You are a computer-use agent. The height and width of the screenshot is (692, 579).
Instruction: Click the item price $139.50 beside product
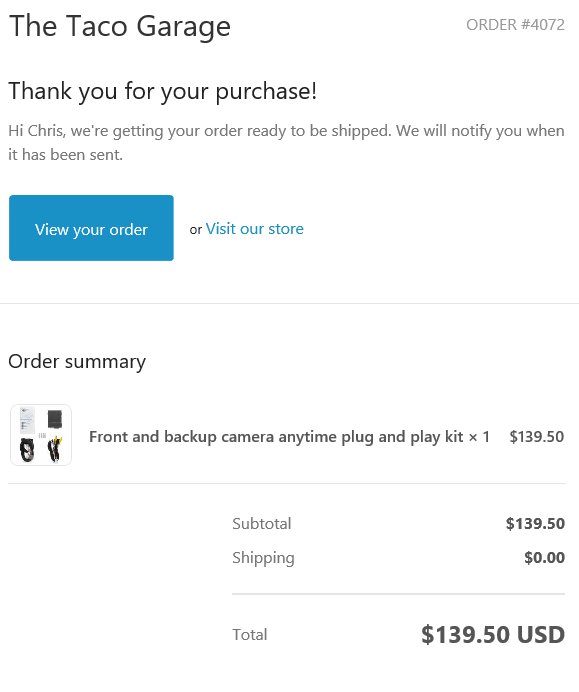point(537,436)
